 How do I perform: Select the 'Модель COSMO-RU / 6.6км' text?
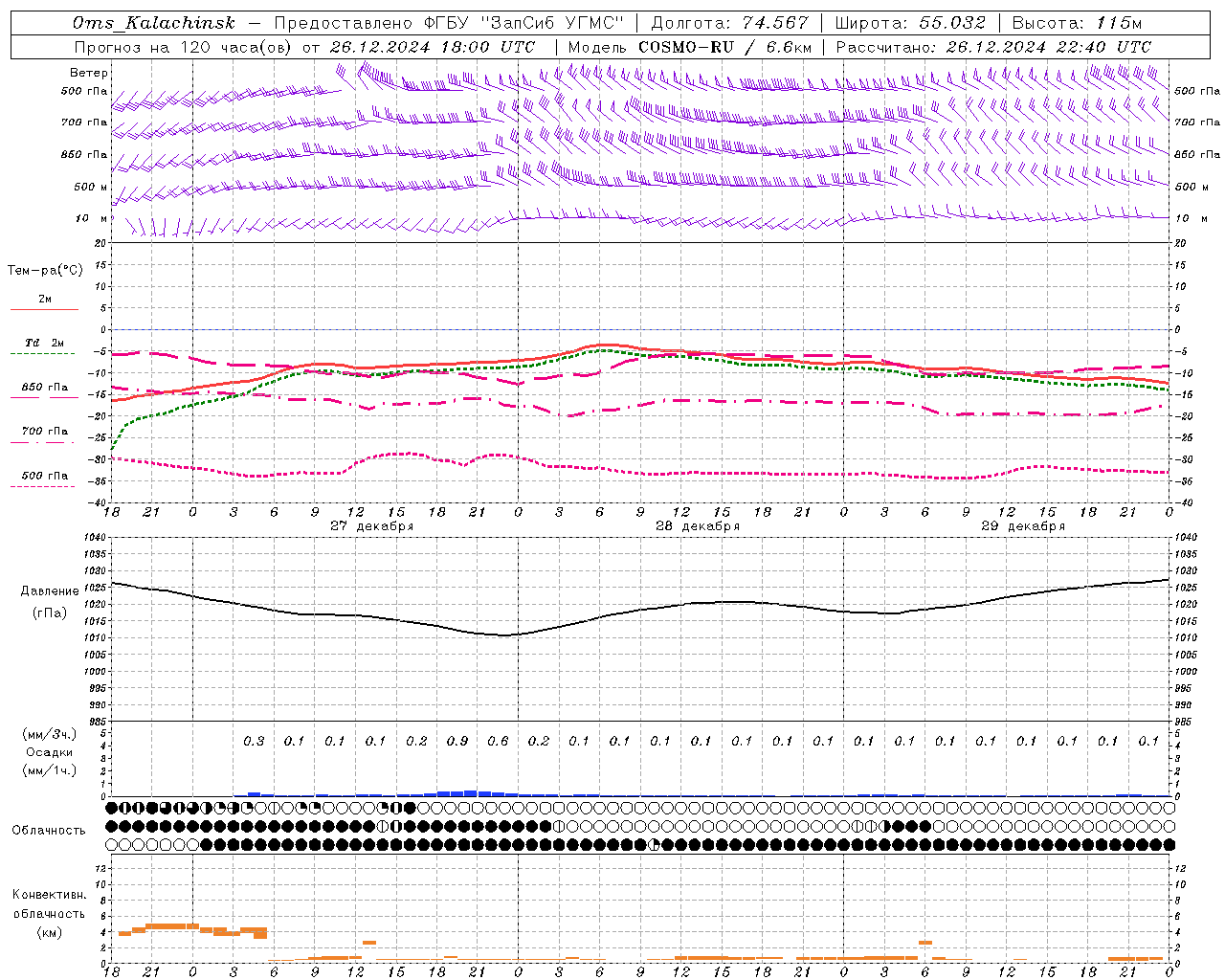point(690,47)
